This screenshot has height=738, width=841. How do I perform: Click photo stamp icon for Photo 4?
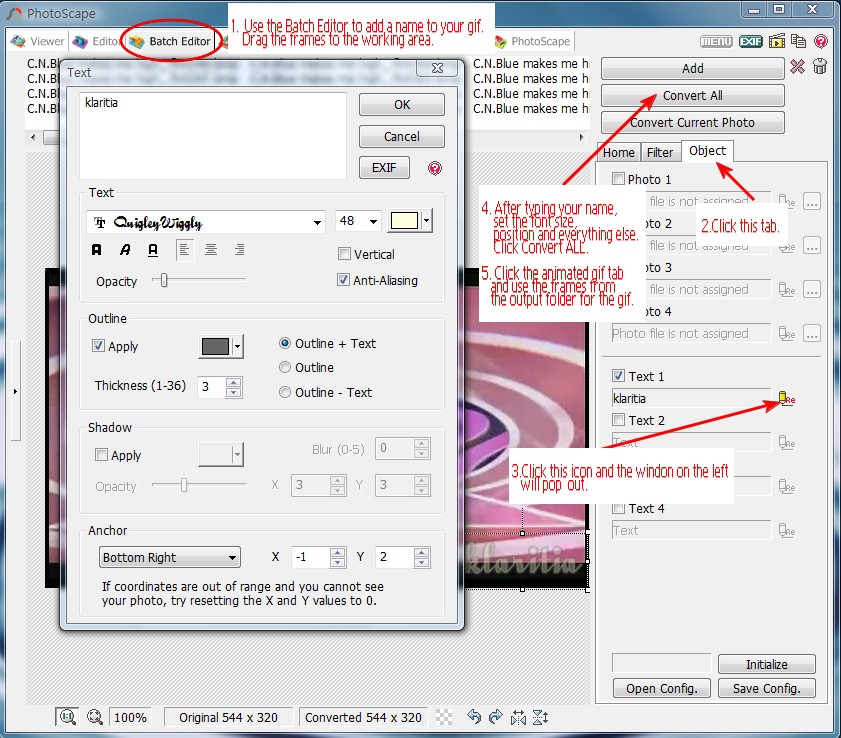787,334
